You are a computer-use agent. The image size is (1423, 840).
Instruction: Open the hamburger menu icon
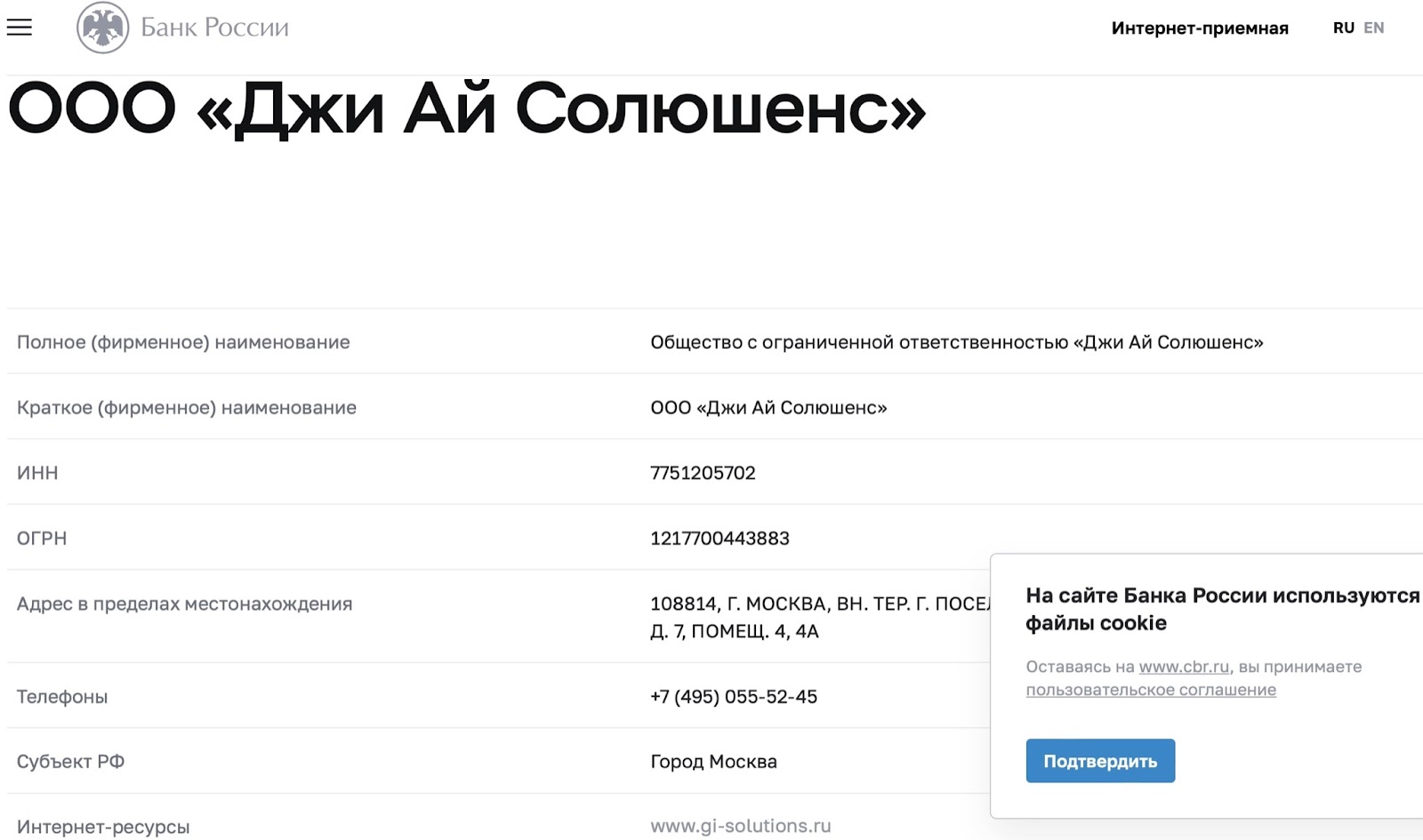tap(20, 28)
